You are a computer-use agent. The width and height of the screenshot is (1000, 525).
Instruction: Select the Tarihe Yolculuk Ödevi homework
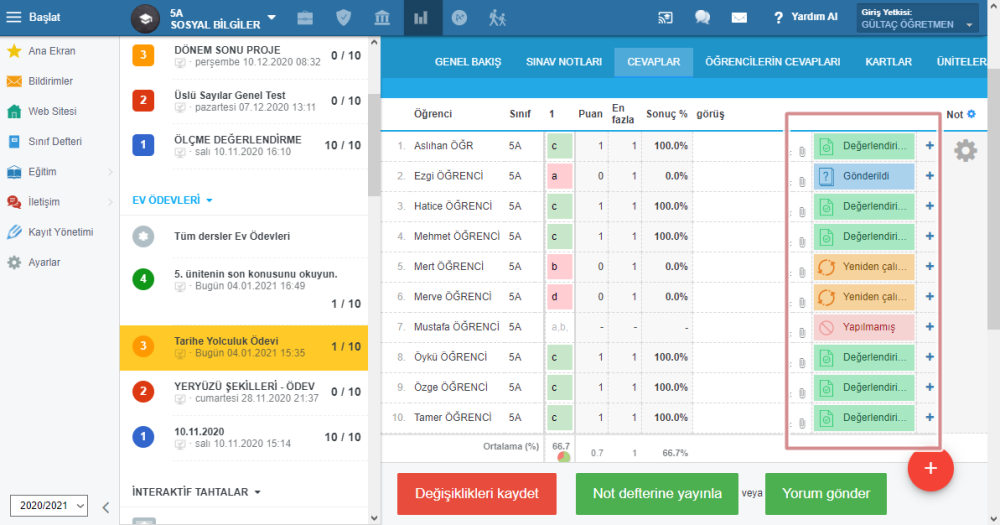pyautogui.click(x=244, y=347)
